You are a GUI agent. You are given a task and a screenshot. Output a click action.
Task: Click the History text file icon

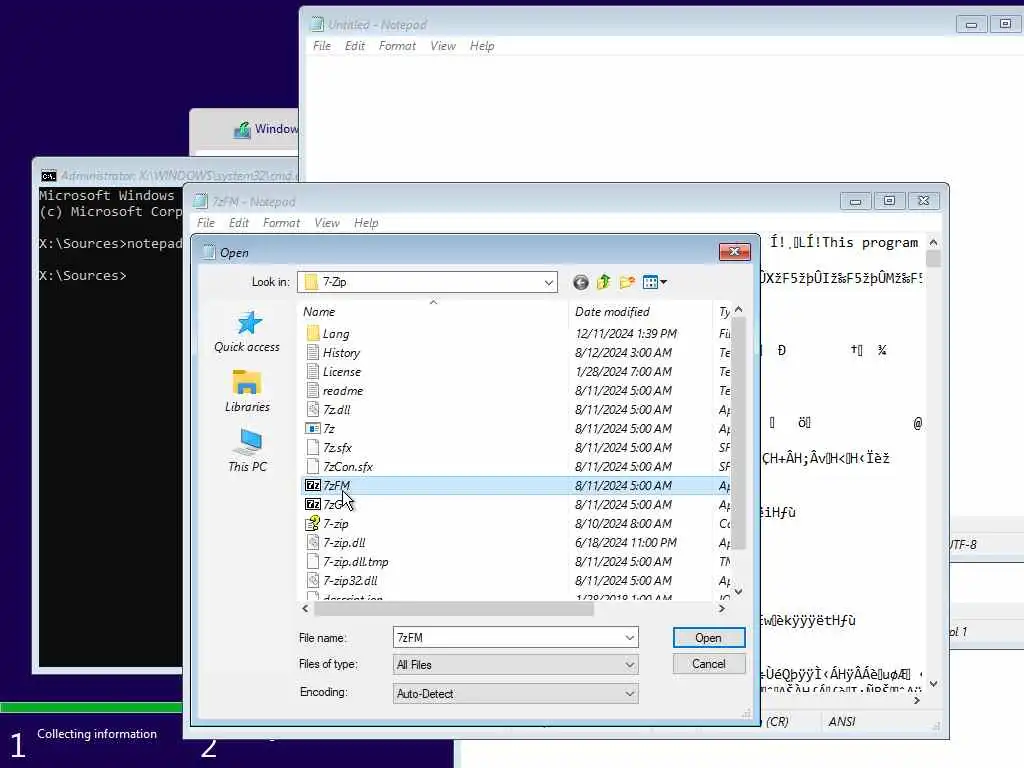click(313, 353)
